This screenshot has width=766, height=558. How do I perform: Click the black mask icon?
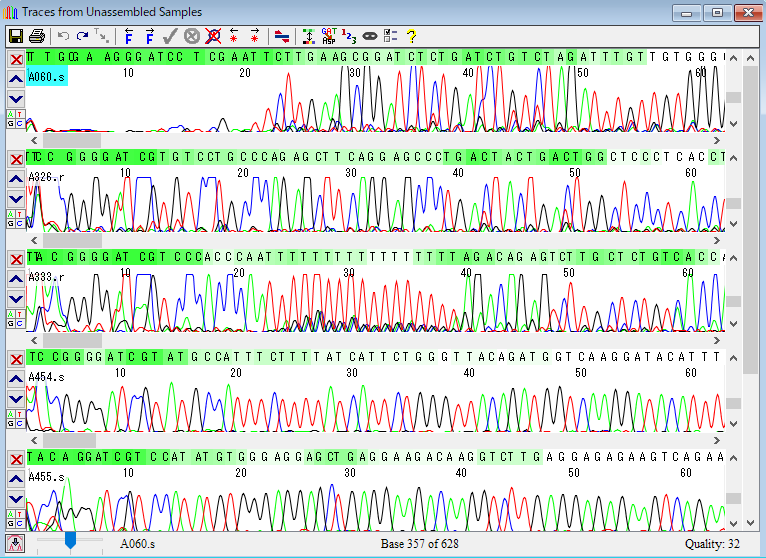[x=370, y=36]
